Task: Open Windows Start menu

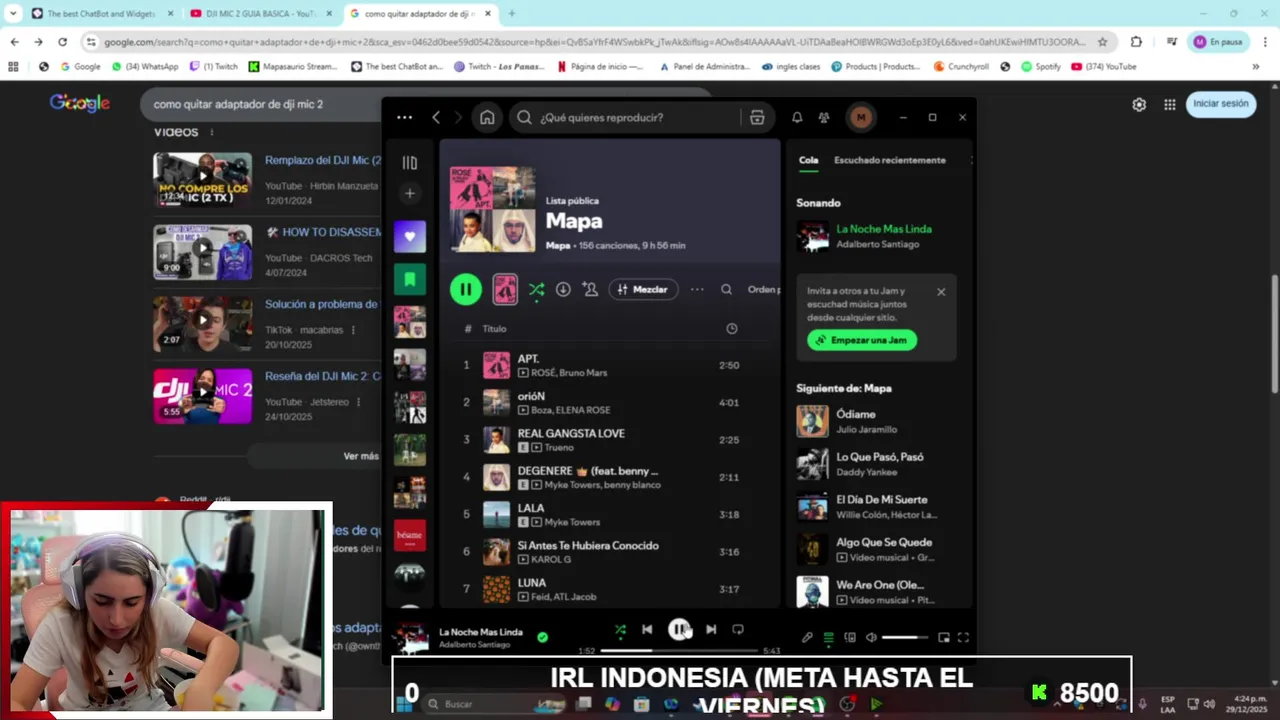Action: [404, 704]
